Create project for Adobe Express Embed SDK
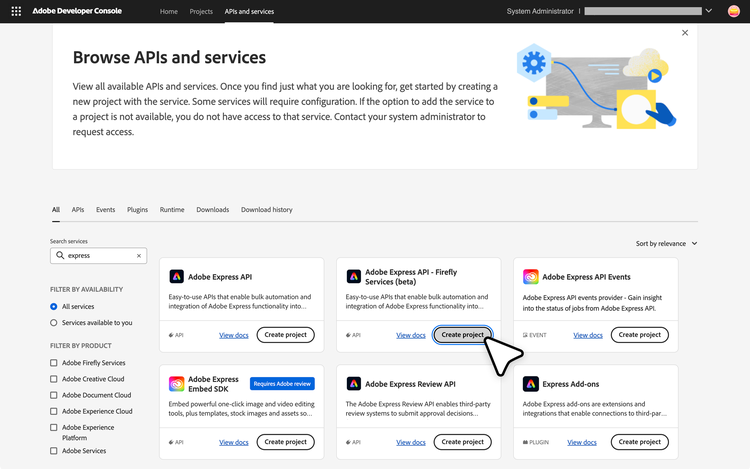This screenshot has height=469, width=750. tap(286, 442)
